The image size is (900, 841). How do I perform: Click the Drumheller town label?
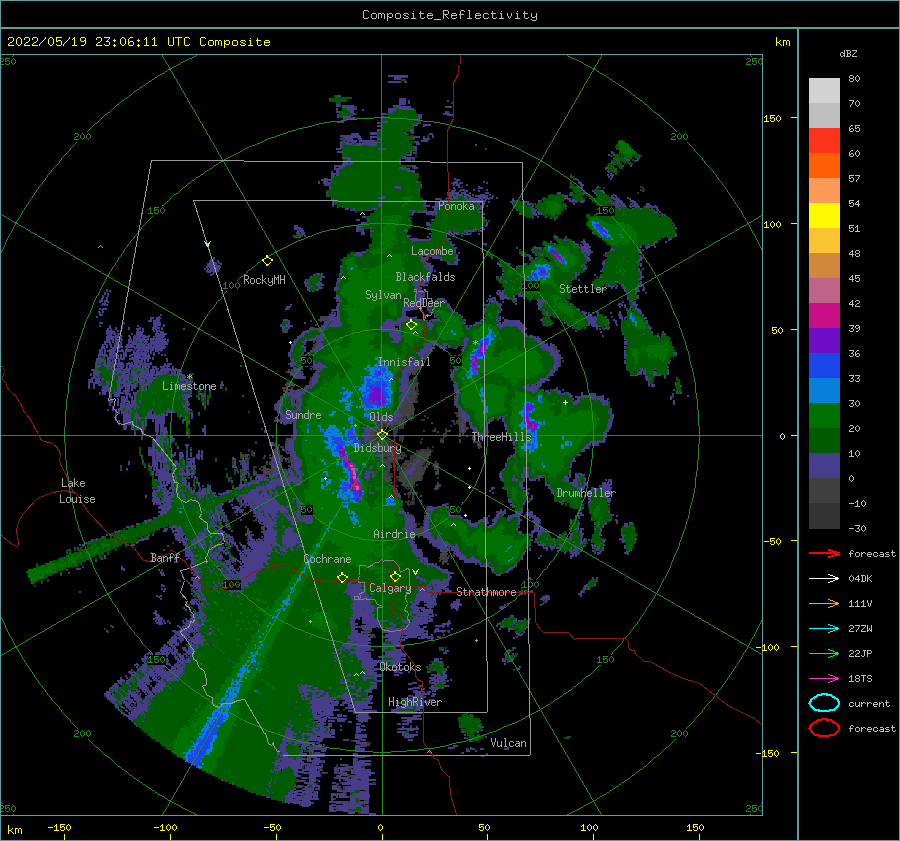pos(586,493)
